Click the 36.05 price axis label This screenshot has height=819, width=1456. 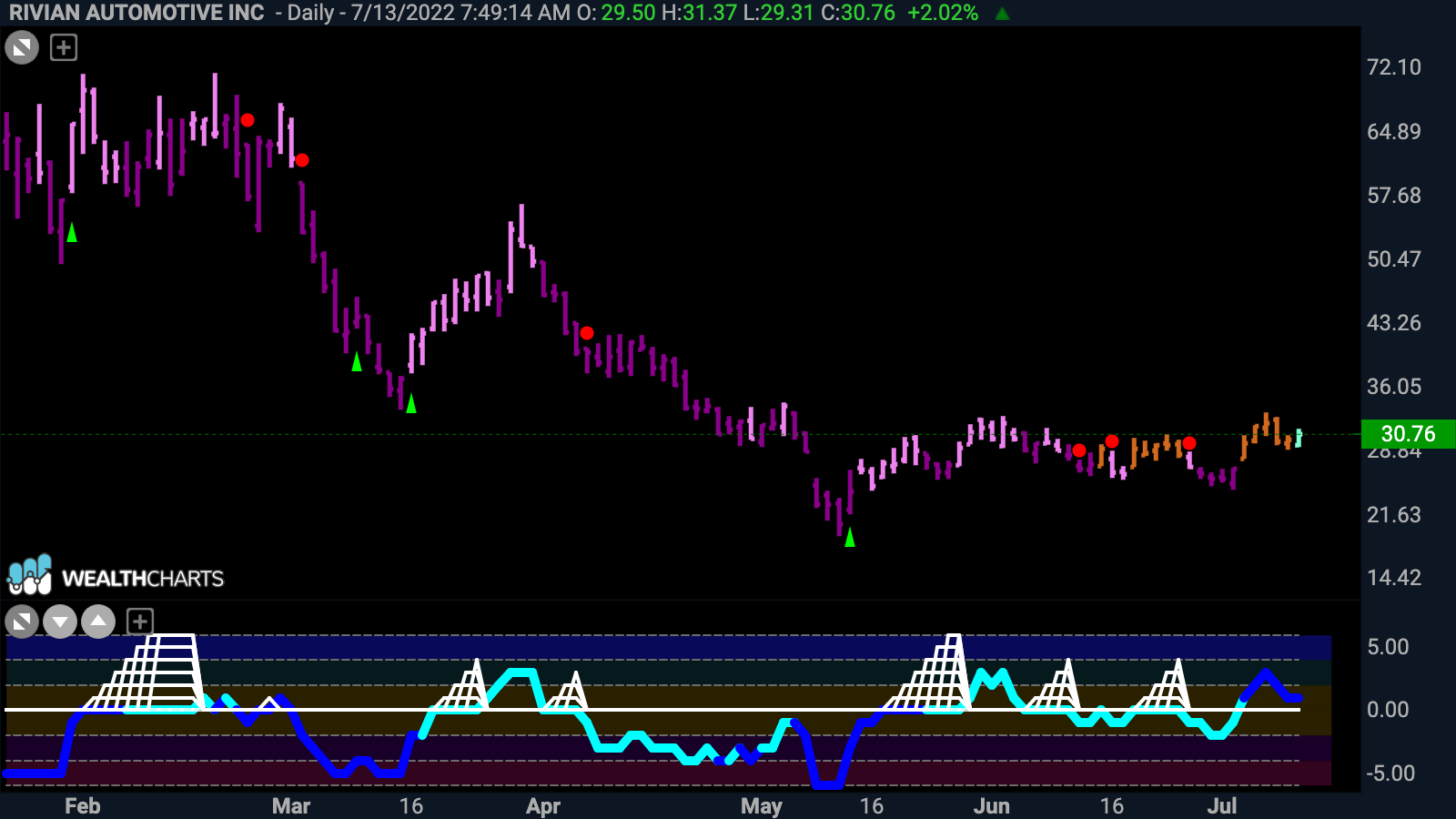tap(1393, 387)
